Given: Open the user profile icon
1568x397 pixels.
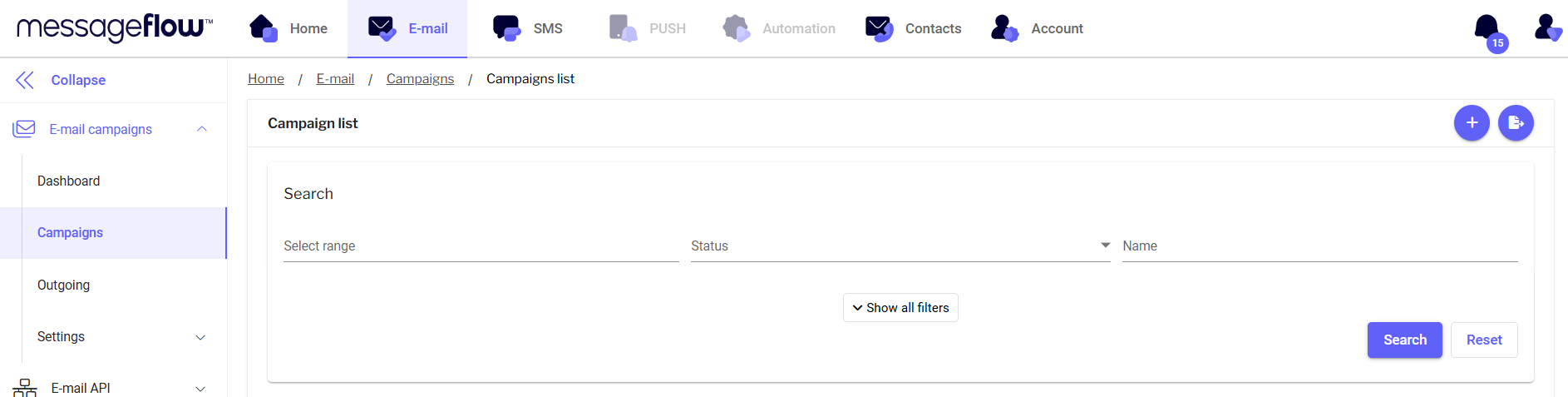Looking at the screenshot, I should tap(1546, 27).
